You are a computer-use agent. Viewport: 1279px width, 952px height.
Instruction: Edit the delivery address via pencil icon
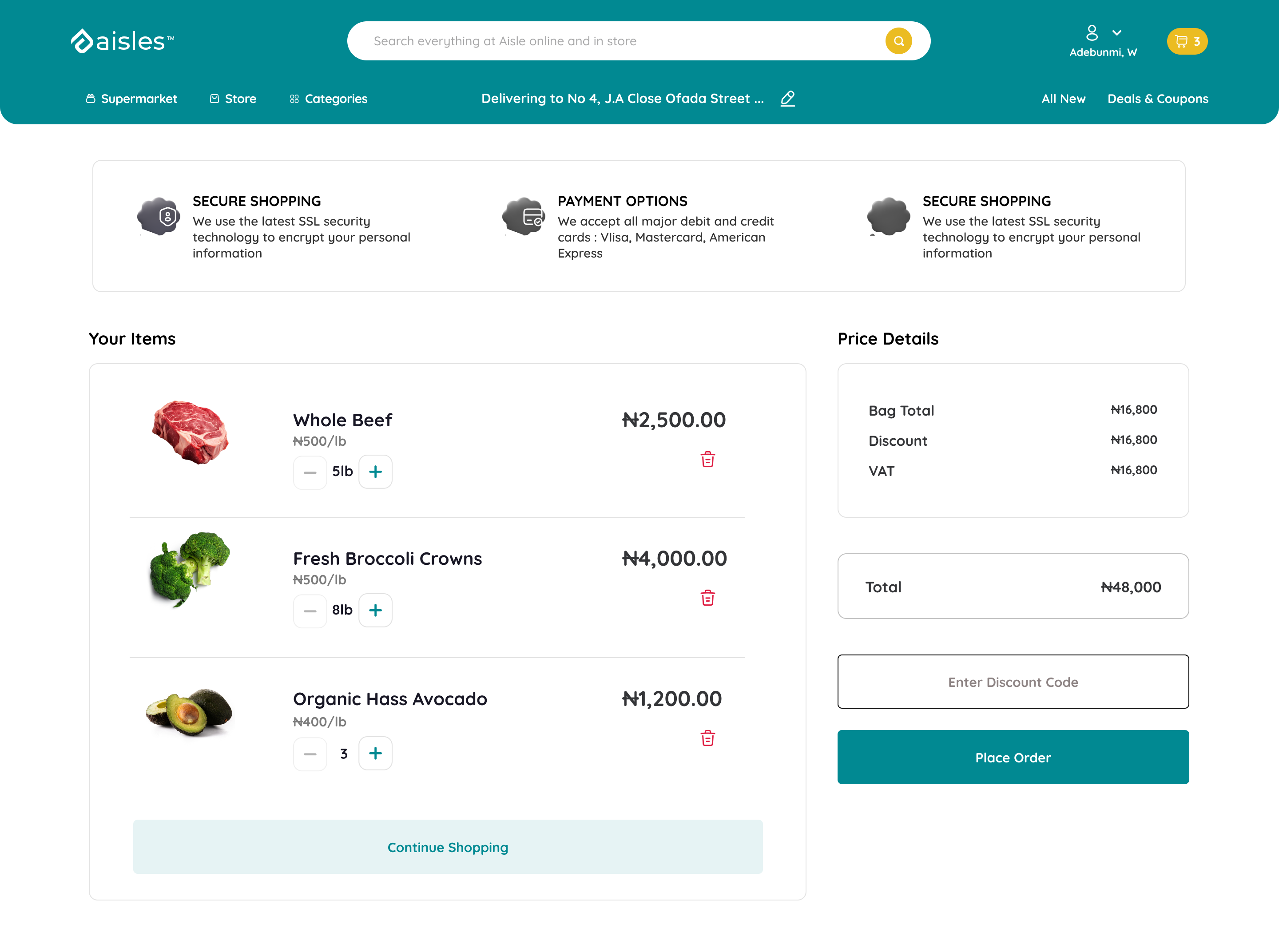pyautogui.click(x=787, y=99)
